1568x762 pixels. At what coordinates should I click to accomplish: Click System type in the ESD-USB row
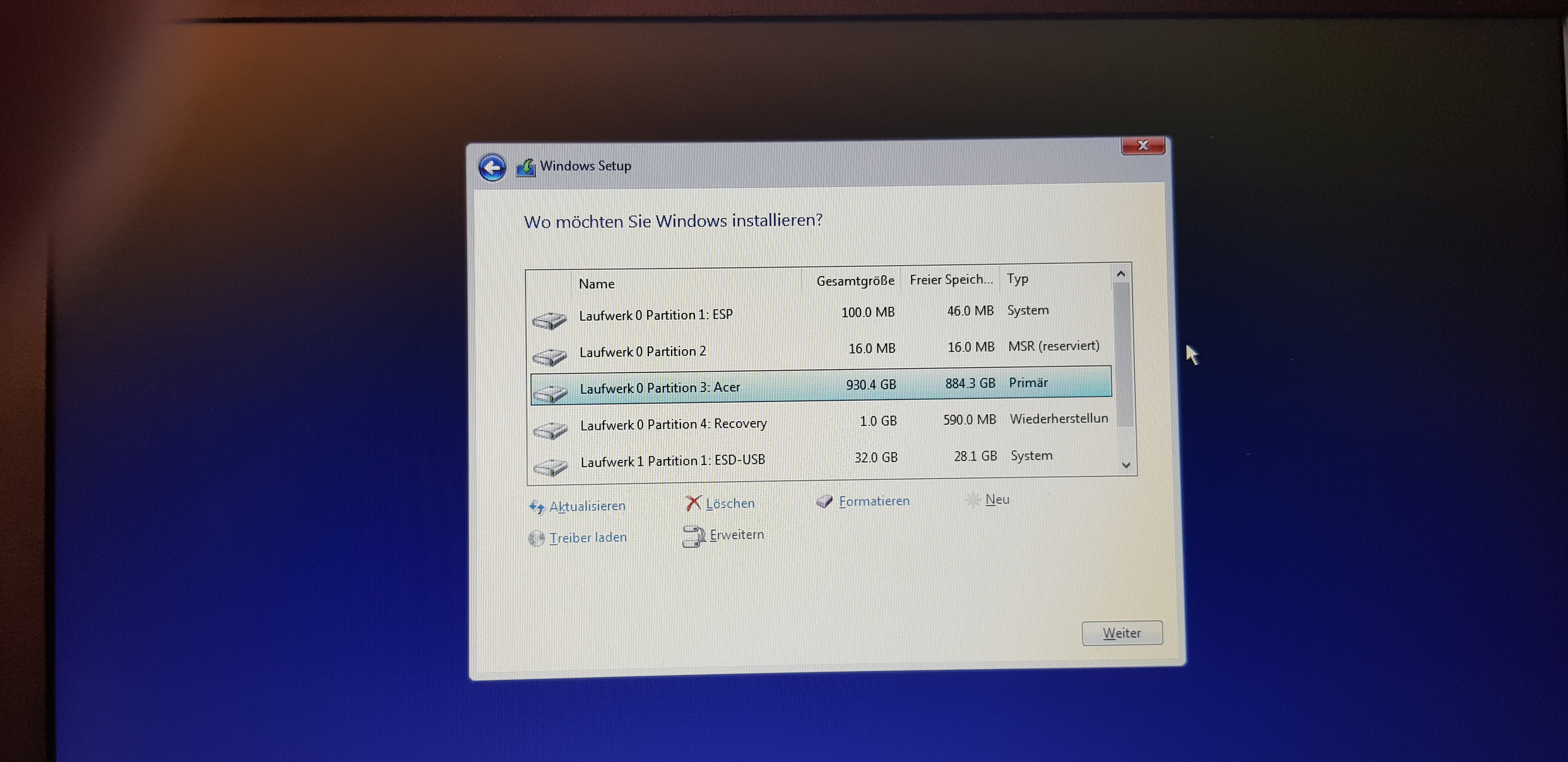tap(1031, 456)
